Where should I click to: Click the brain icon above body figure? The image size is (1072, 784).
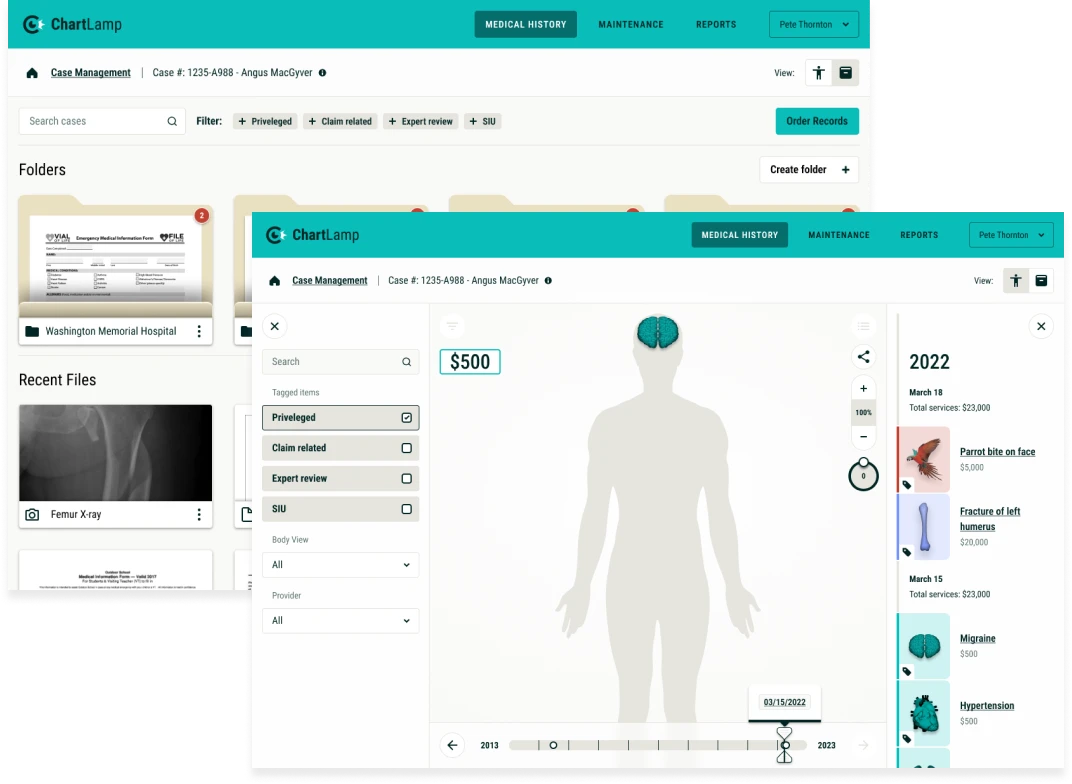pyautogui.click(x=658, y=332)
